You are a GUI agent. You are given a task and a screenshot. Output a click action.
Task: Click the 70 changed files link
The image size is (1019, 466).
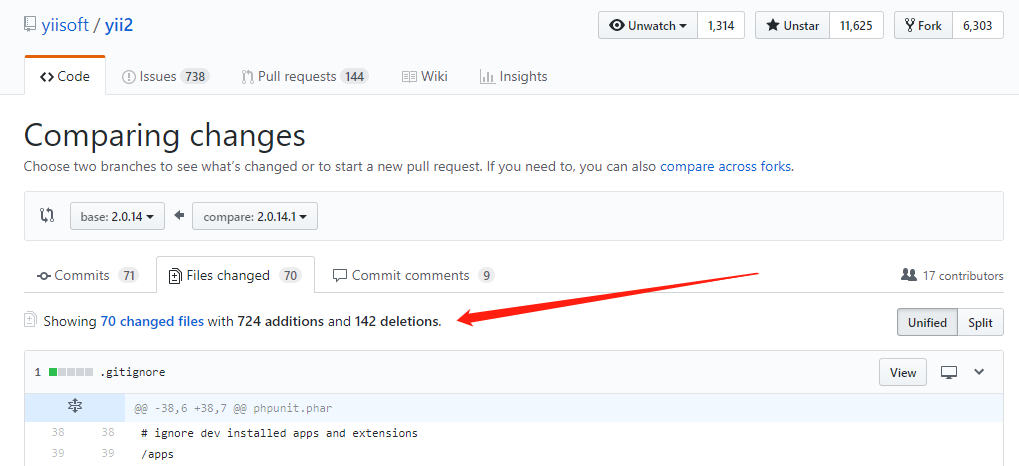click(152, 321)
